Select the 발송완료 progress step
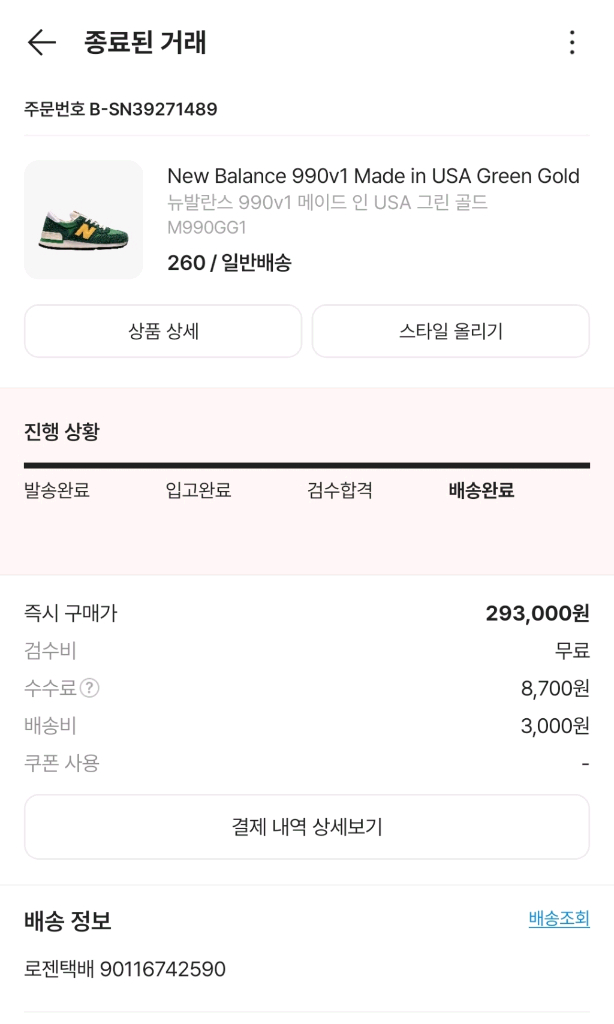This screenshot has height=1024, width=614. 54,492
